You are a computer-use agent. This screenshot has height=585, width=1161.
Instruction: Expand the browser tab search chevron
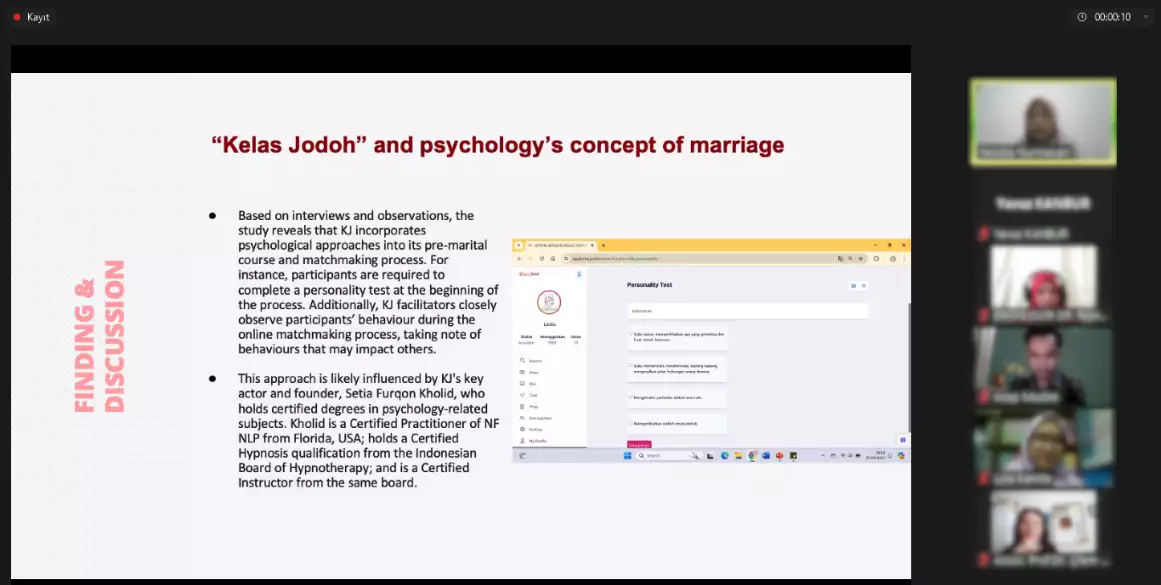(518, 245)
